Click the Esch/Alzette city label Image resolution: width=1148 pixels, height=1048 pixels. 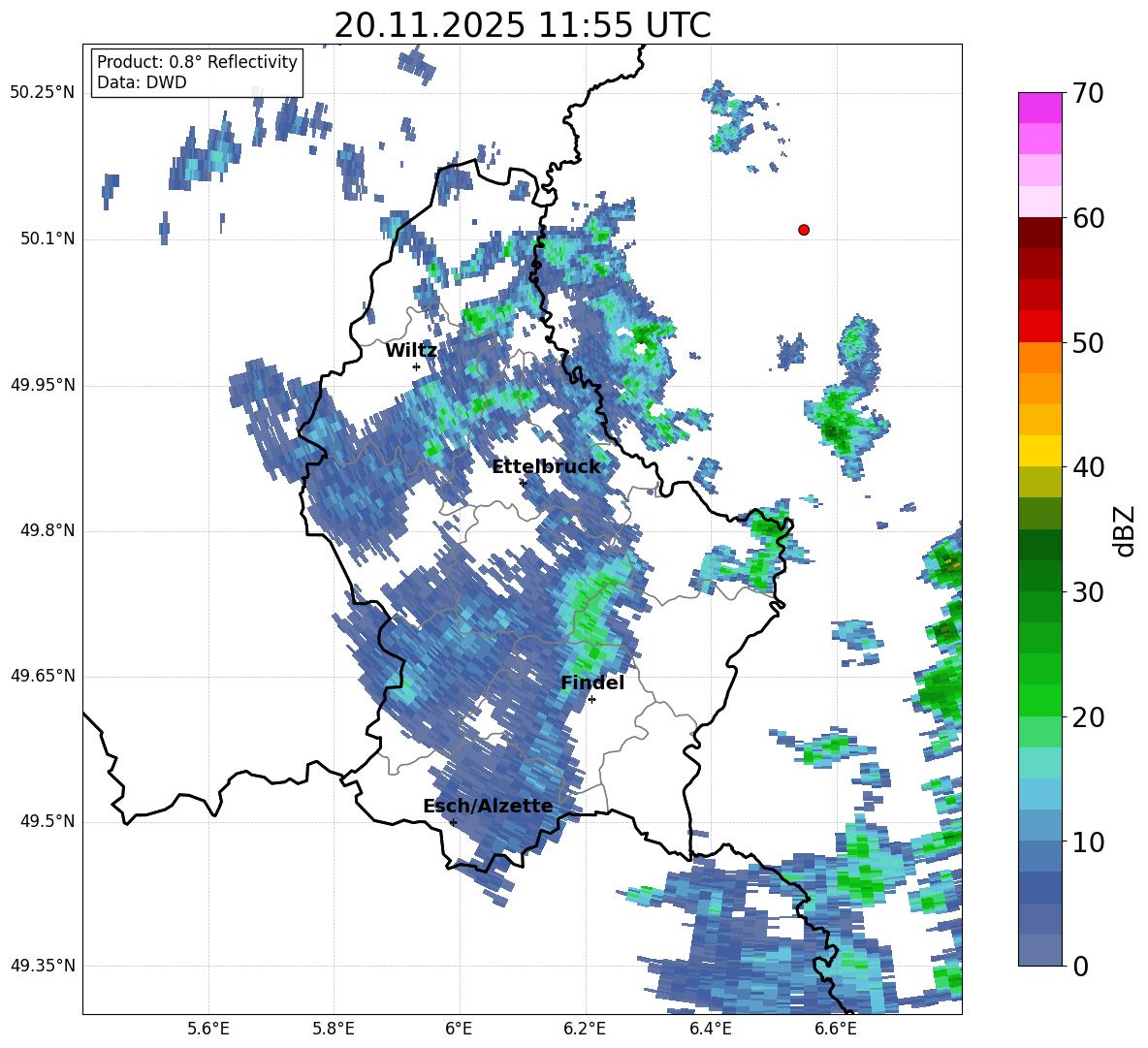click(488, 807)
